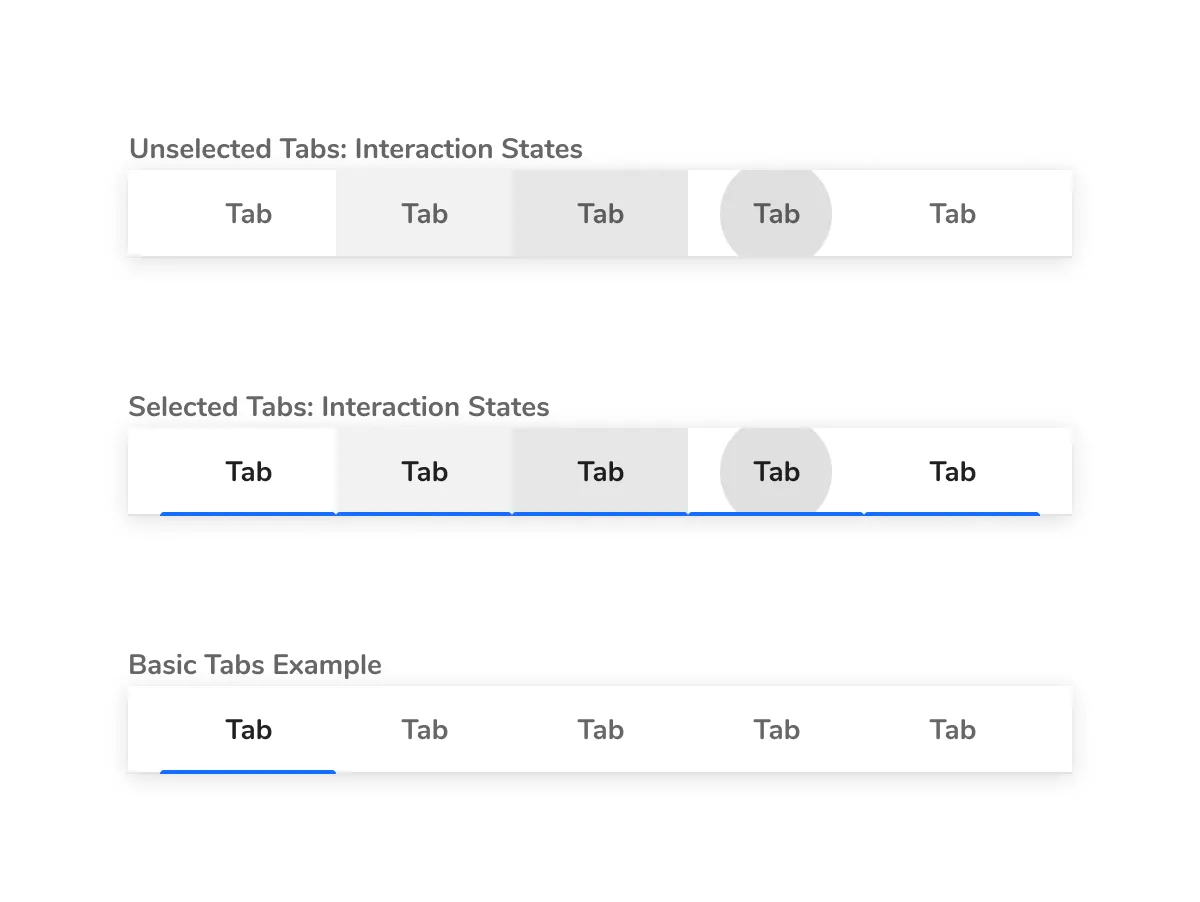
Task: Click the second Tab in Basic Tabs Example
Action: point(424,729)
